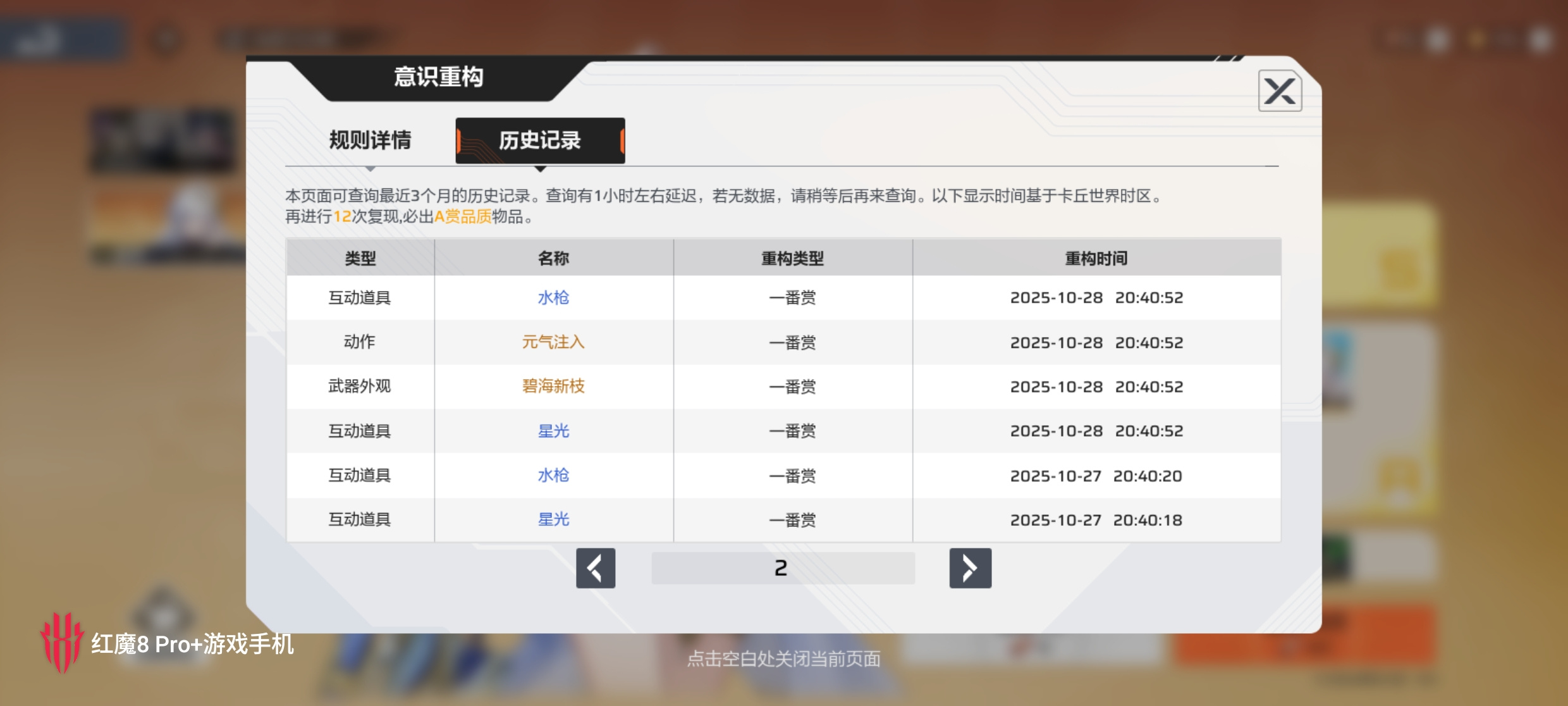Click 一番赏 in the 20:40:18 row
Viewport: 1568px width, 706px height.
pyautogui.click(x=793, y=521)
